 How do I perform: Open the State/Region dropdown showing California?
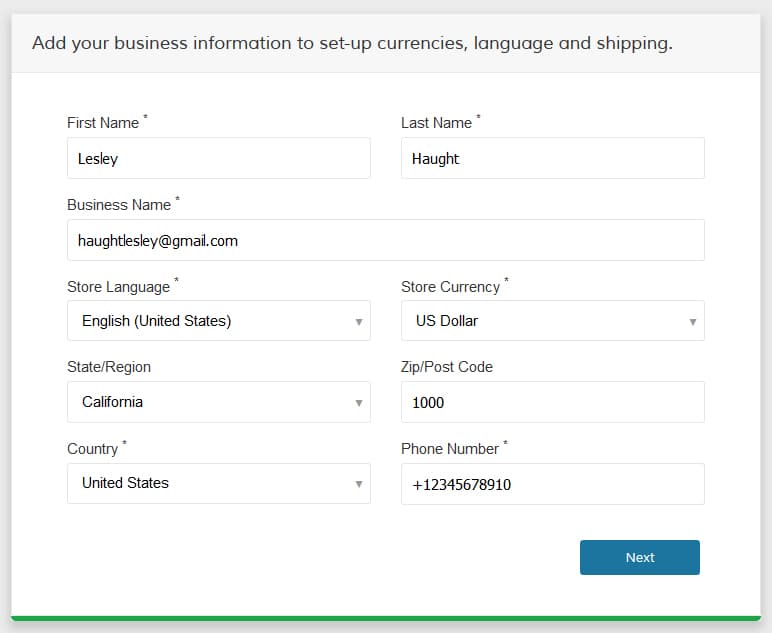pyautogui.click(x=219, y=402)
